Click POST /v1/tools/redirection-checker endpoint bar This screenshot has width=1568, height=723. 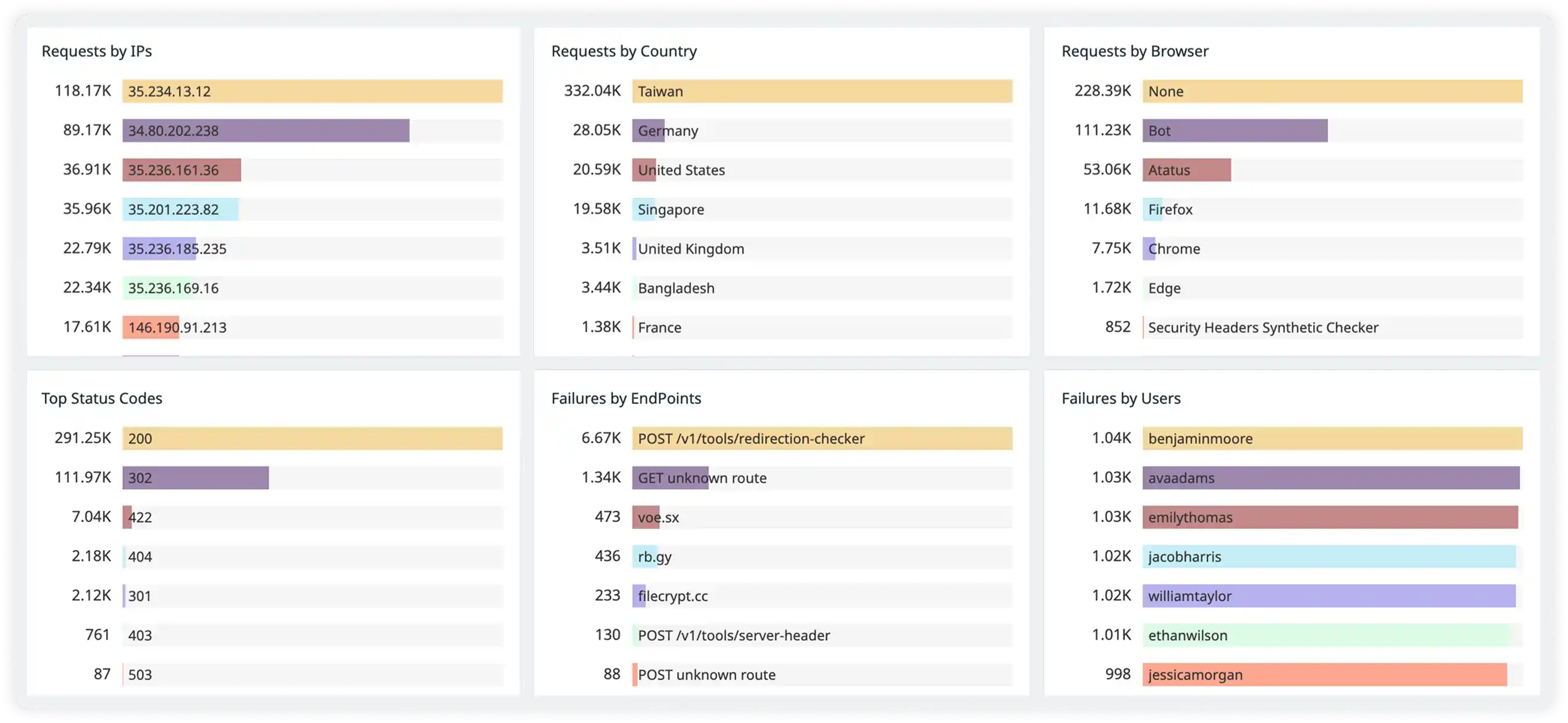822,439
